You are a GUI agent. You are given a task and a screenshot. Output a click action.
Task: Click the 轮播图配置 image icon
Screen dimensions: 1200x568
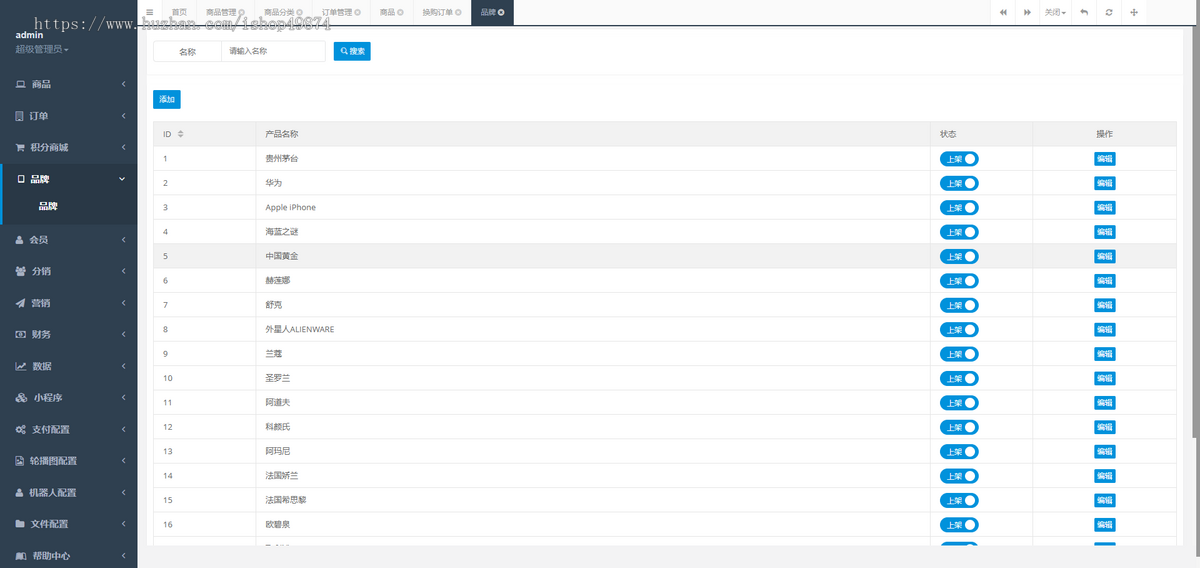[x=20, y=461]
